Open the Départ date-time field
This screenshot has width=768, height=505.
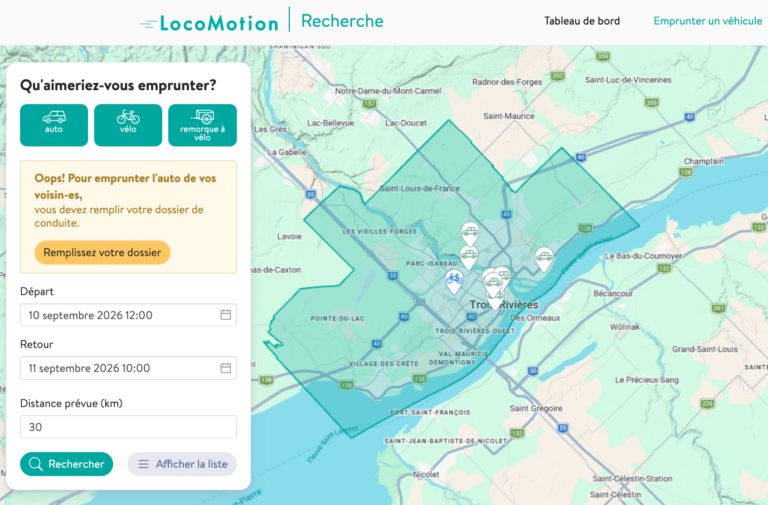(x=128, y=315)
